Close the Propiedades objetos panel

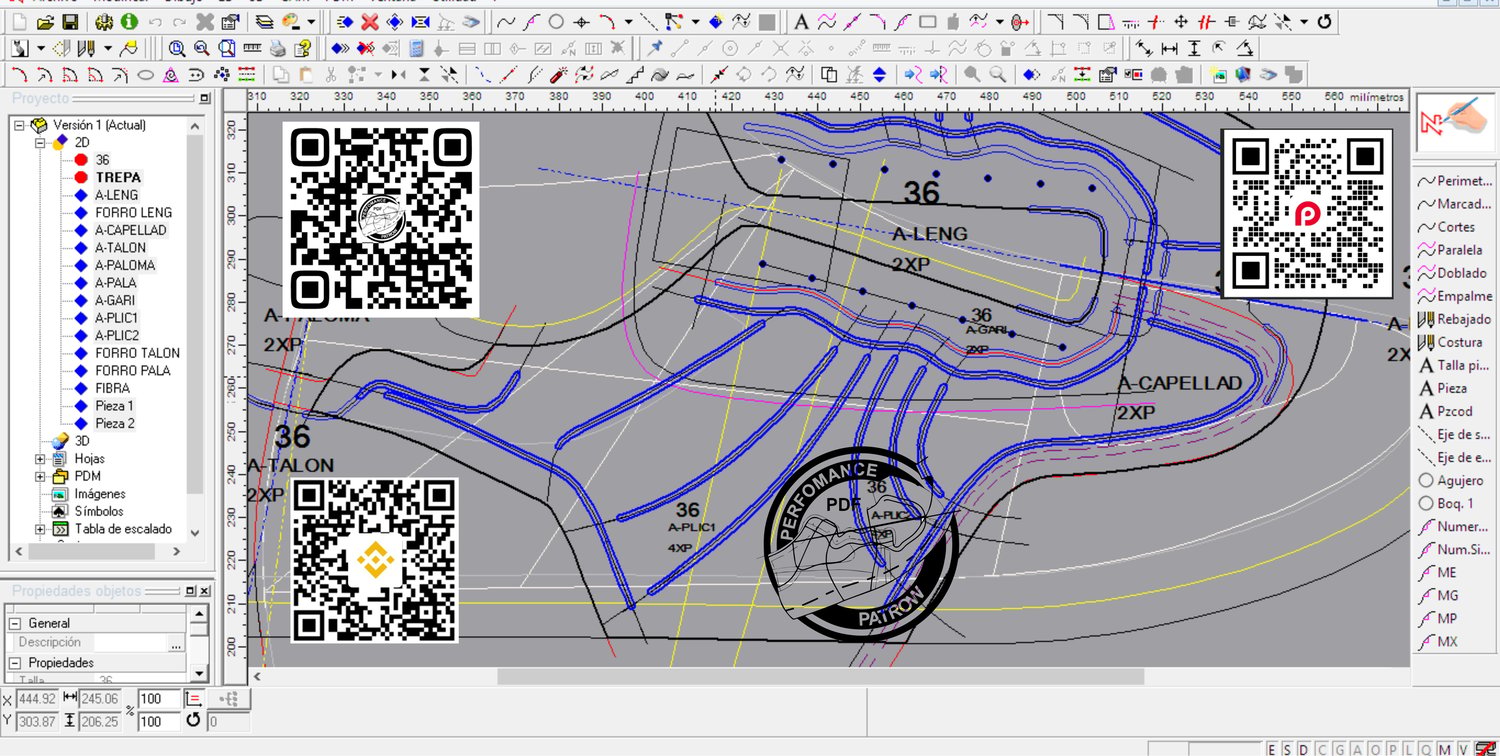coord(203,591)
